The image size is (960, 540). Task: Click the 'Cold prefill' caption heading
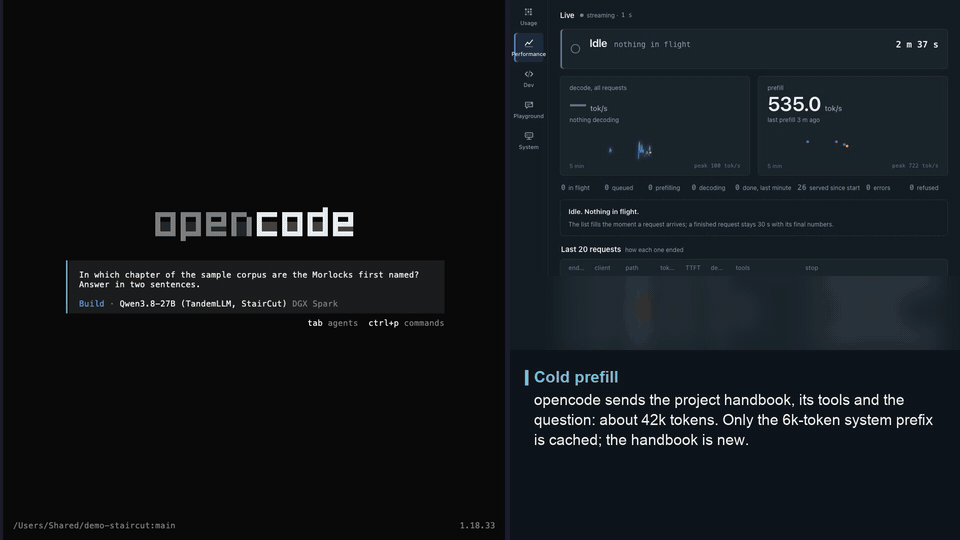click(x=576, y=377)
